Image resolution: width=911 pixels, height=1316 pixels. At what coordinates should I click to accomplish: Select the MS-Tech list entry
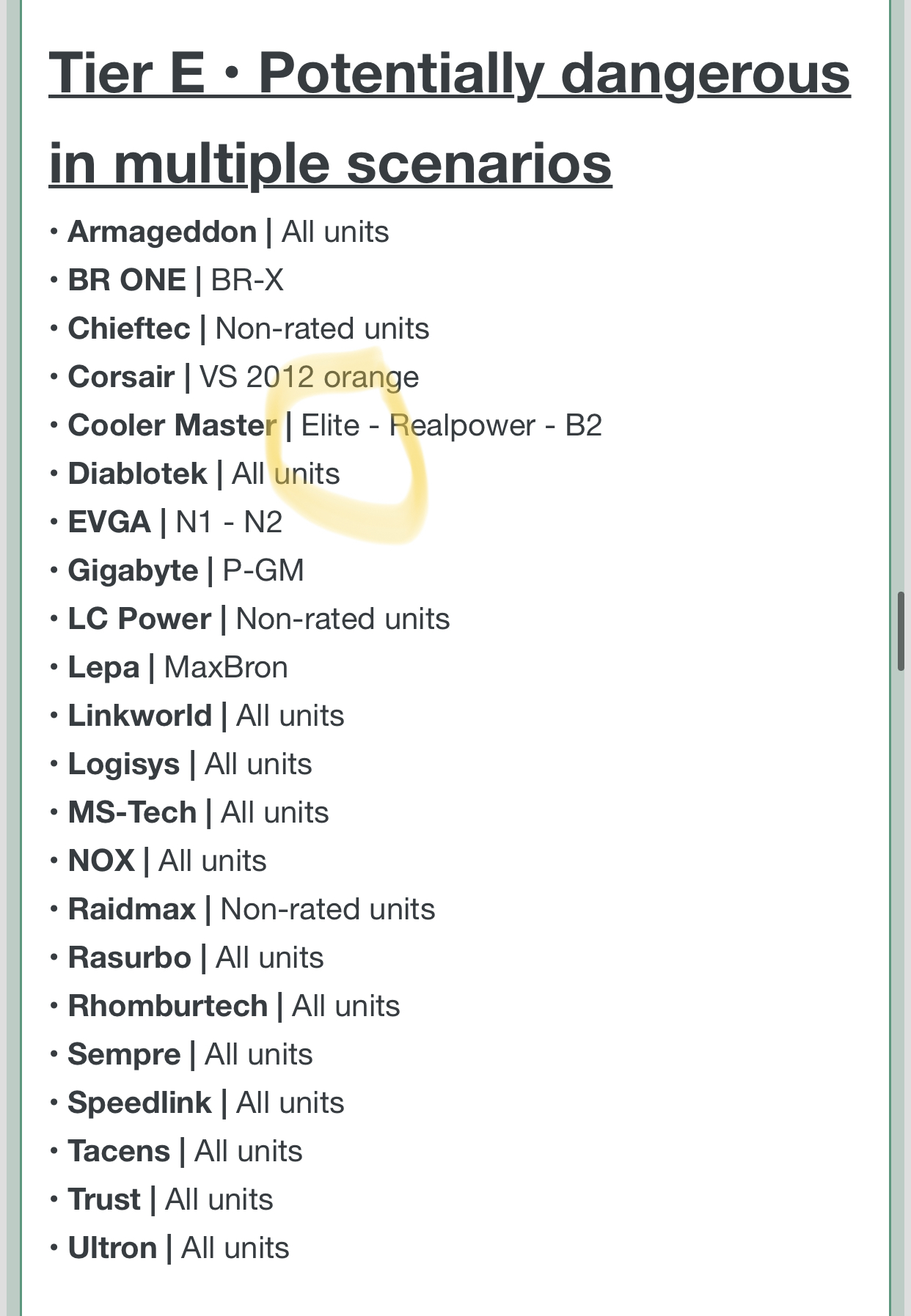point(198,813)
